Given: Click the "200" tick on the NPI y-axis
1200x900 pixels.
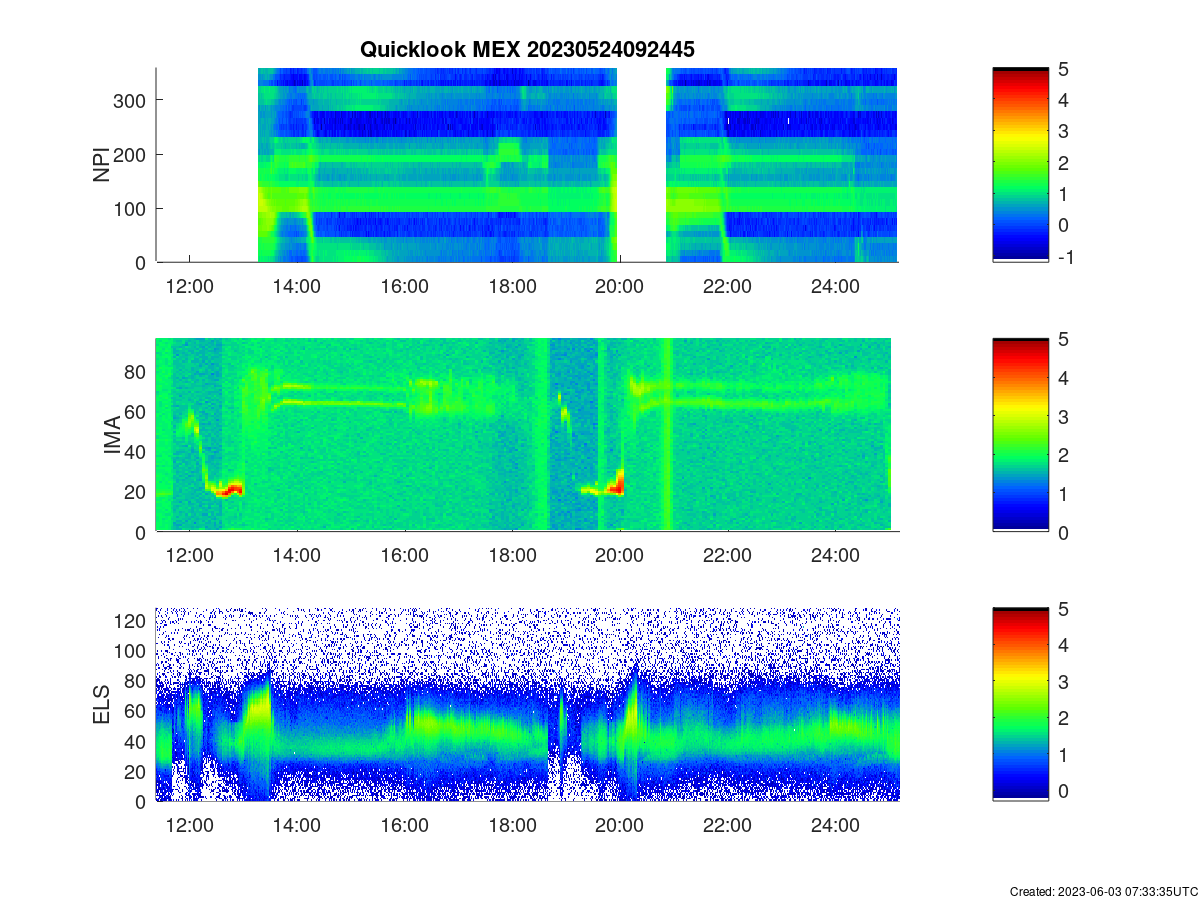Looking at the screenshot, I should tap(131, 154).
